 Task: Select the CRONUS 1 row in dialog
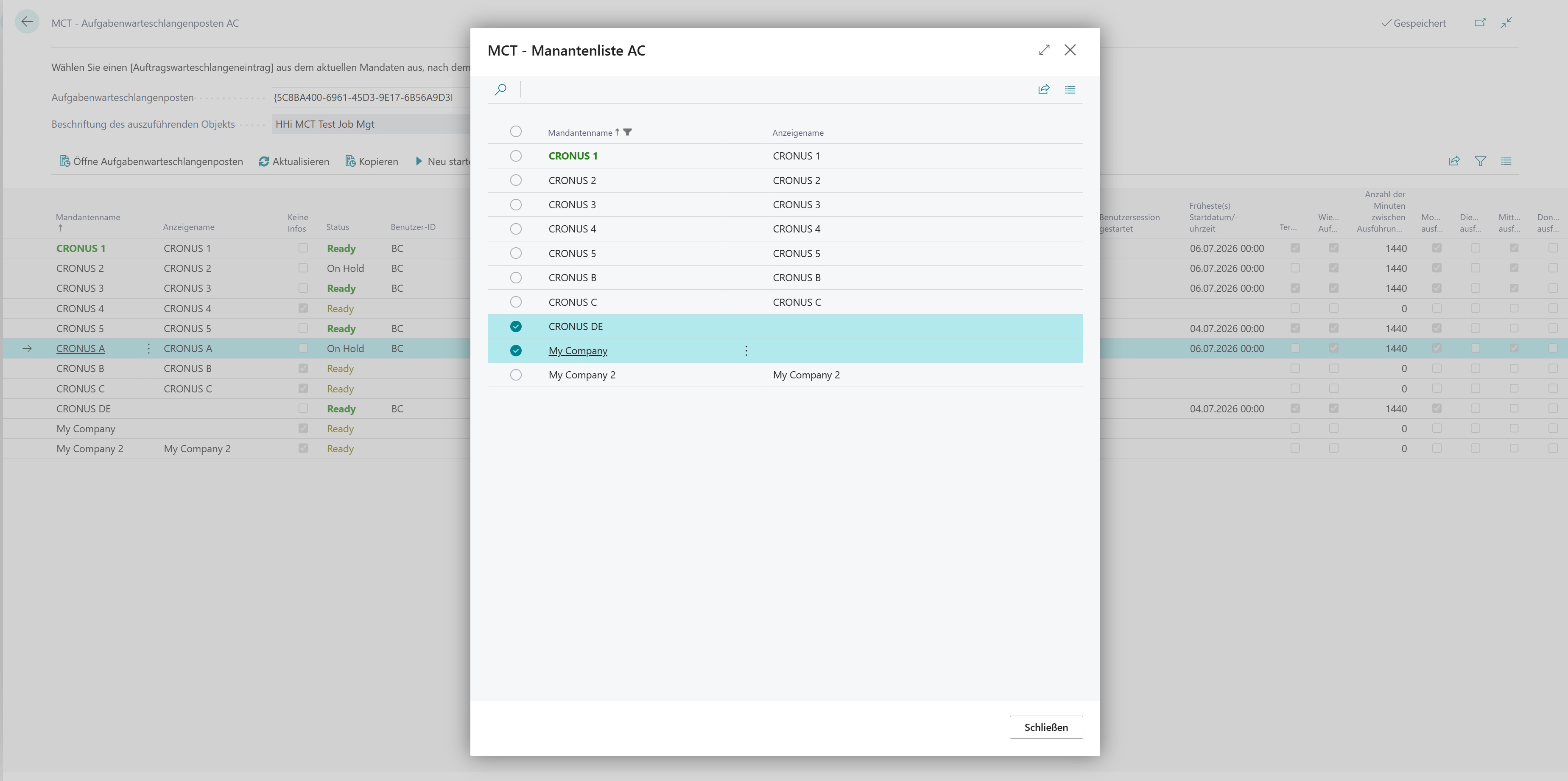click(x=516, y=156)
